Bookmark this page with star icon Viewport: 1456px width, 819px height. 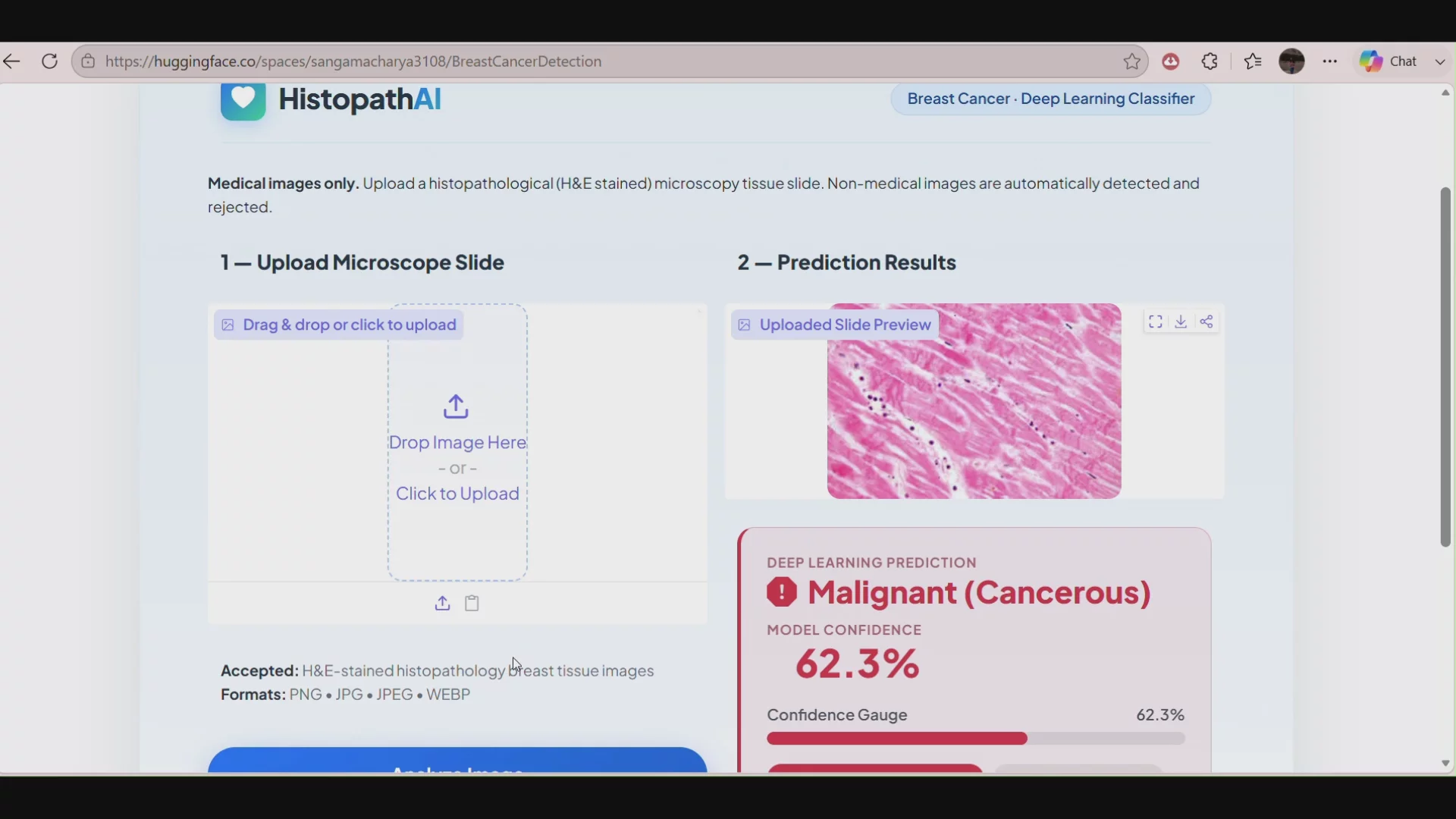1132,61
